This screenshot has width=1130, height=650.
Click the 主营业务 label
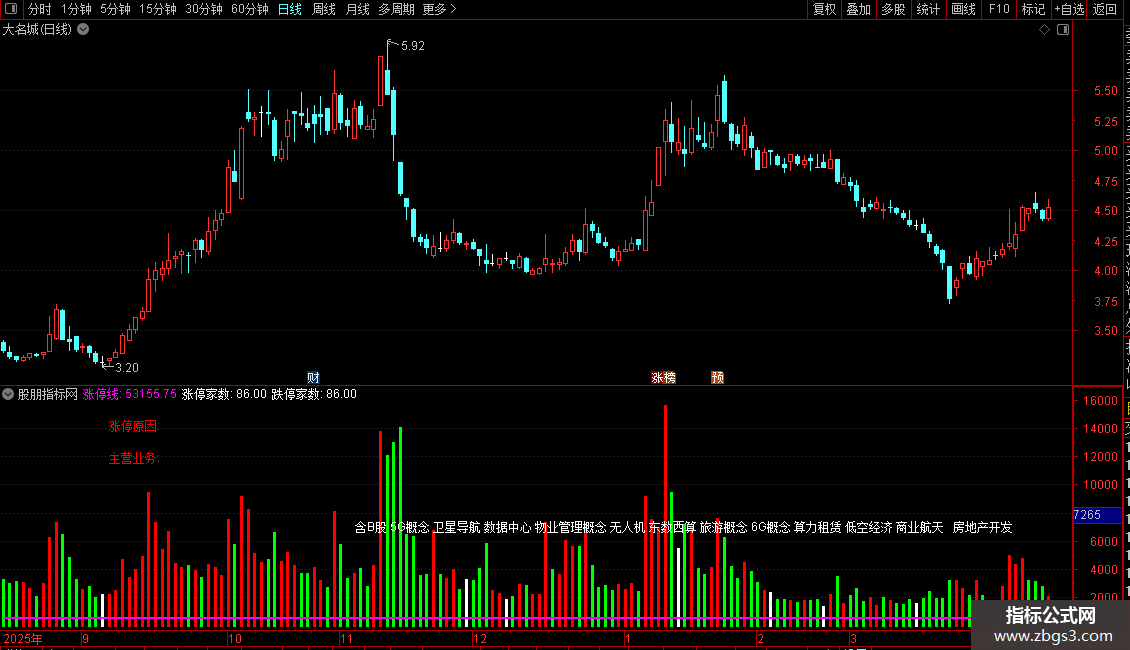point(133,458)
